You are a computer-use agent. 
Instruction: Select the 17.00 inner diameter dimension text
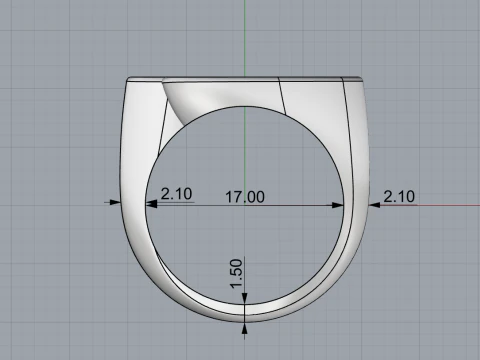coord(245,197)
